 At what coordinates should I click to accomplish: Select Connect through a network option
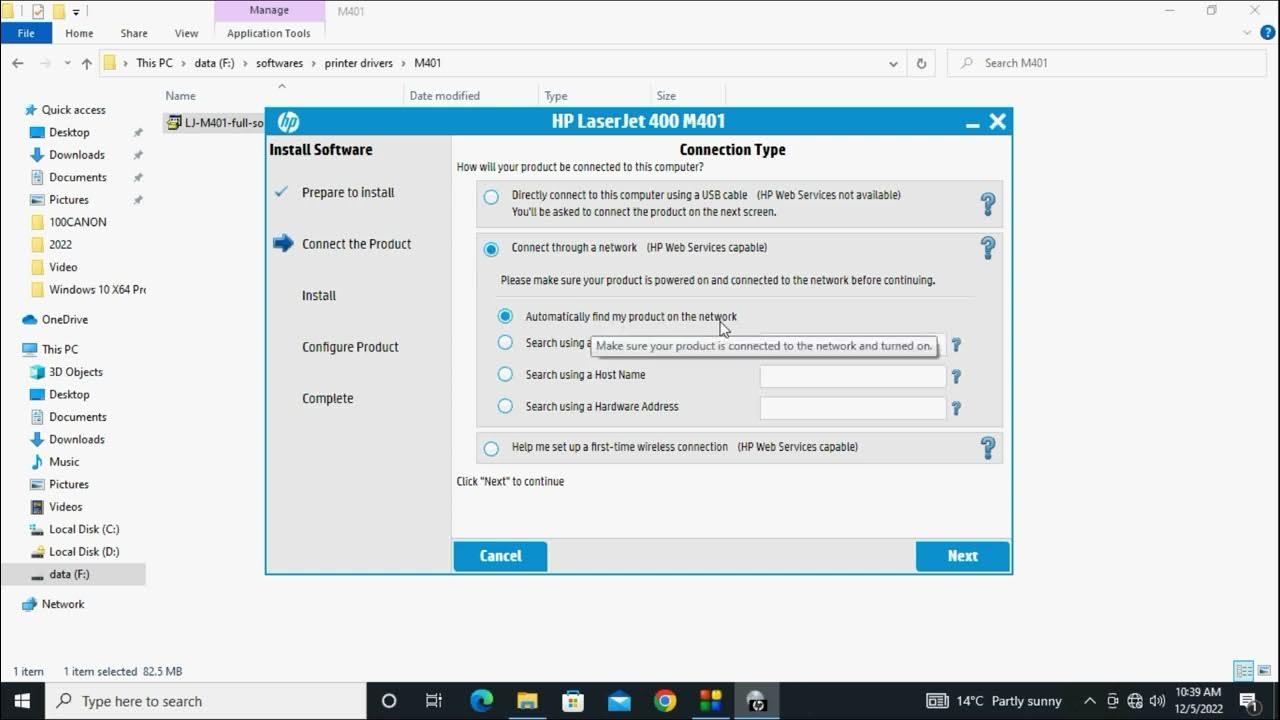(x=491, y=249)
